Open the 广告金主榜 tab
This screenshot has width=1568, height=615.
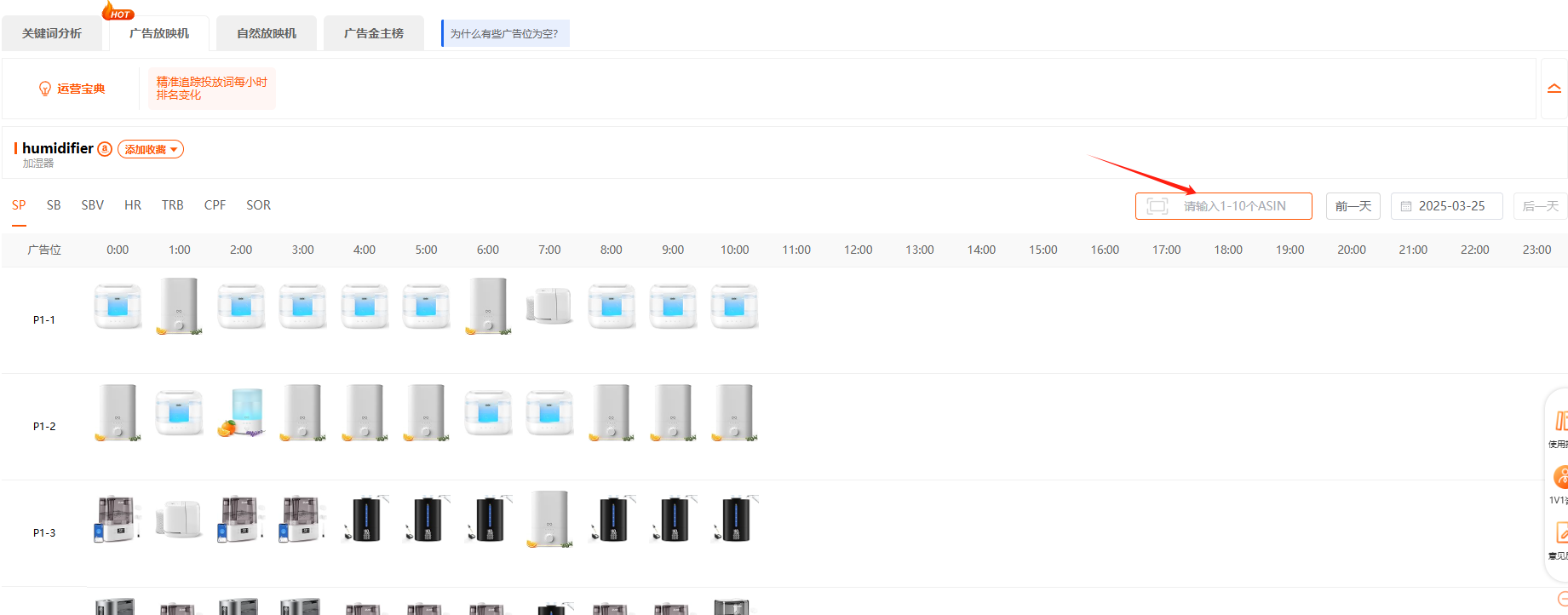pyautogui.click(x=374, y=33)
